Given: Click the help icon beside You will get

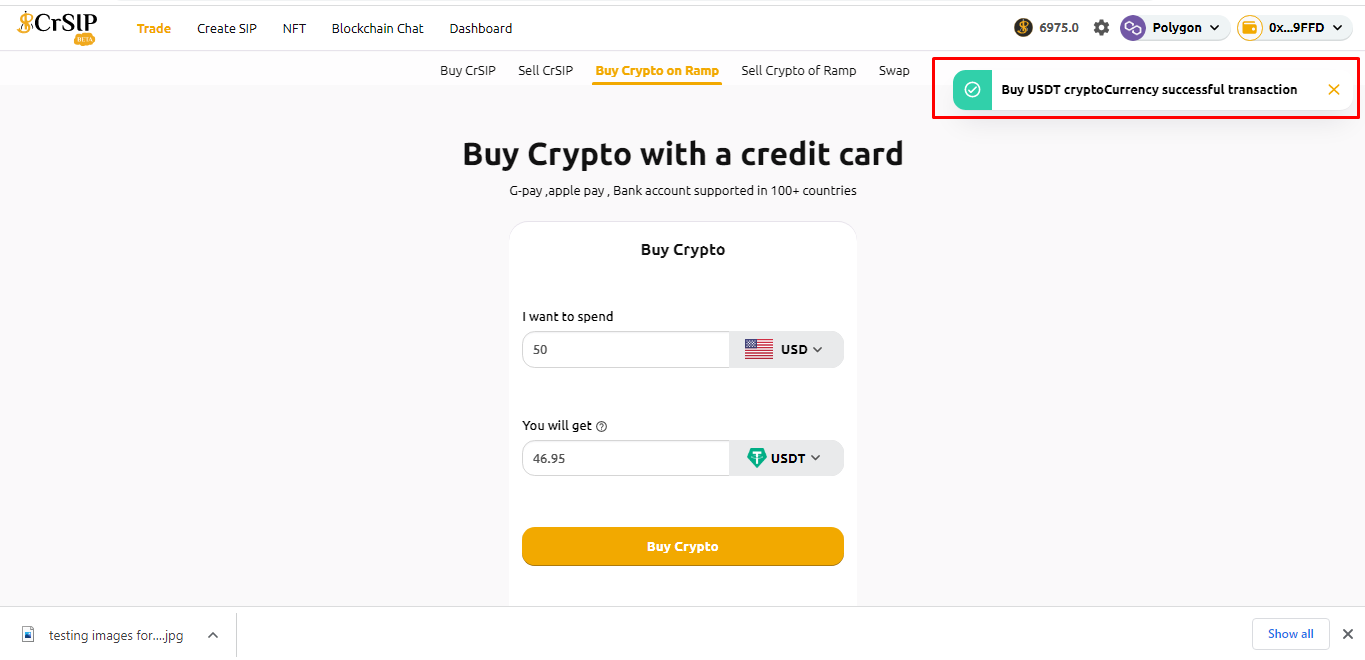Looking at the screenshot, I should (x=602, y=427).
